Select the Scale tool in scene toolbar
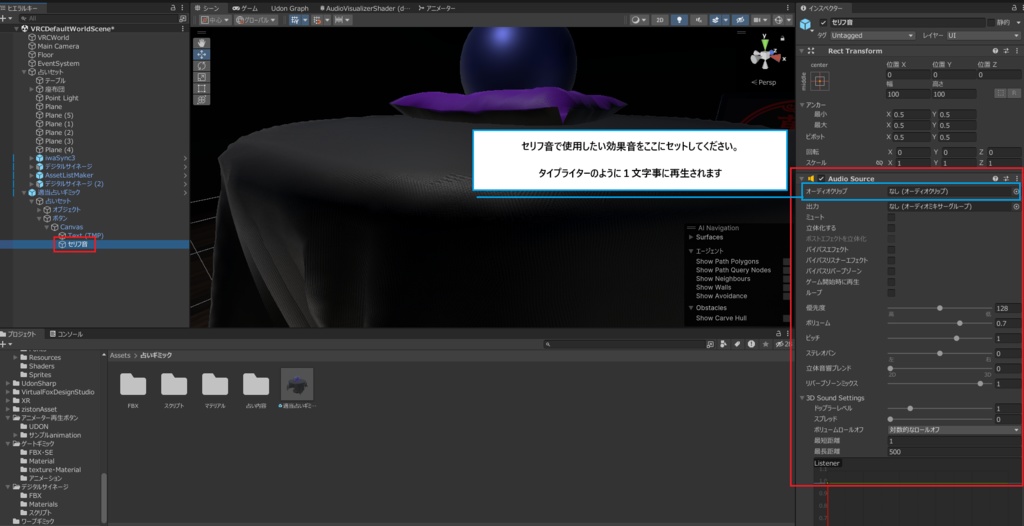The width and height of the screenshot is (1024, 526). pos(201,77)
